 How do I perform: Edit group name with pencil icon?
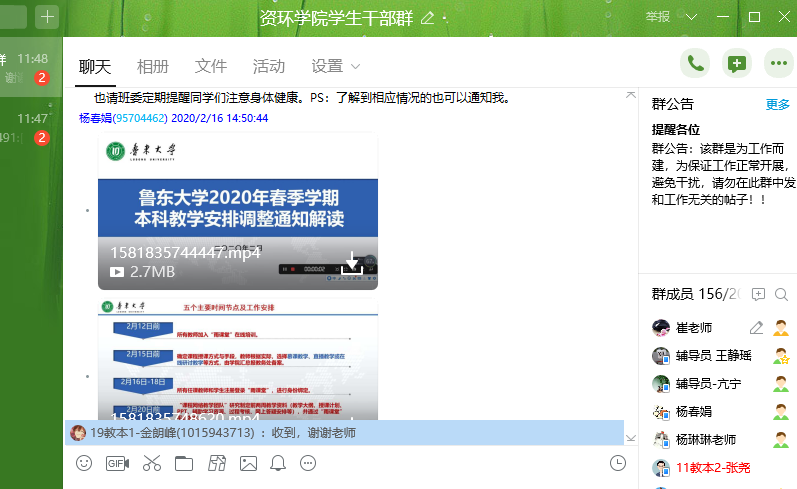427,18
